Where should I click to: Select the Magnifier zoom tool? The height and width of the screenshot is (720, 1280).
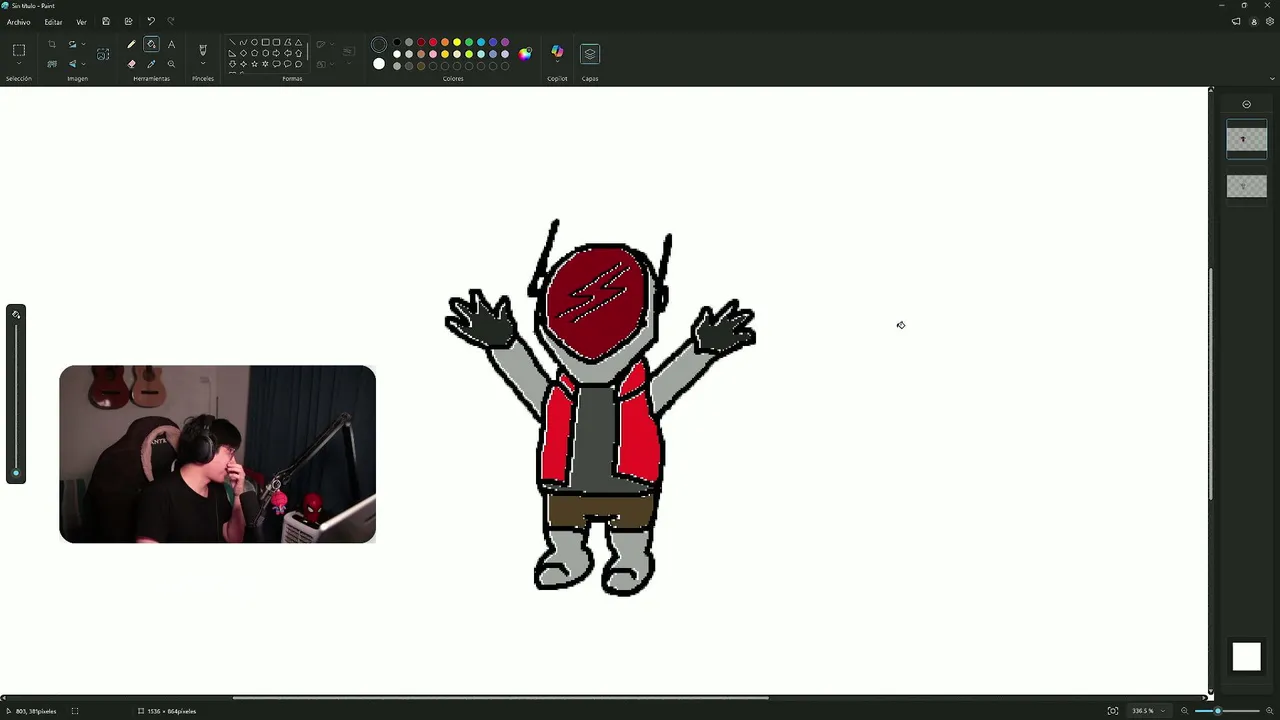coord(171,64)
